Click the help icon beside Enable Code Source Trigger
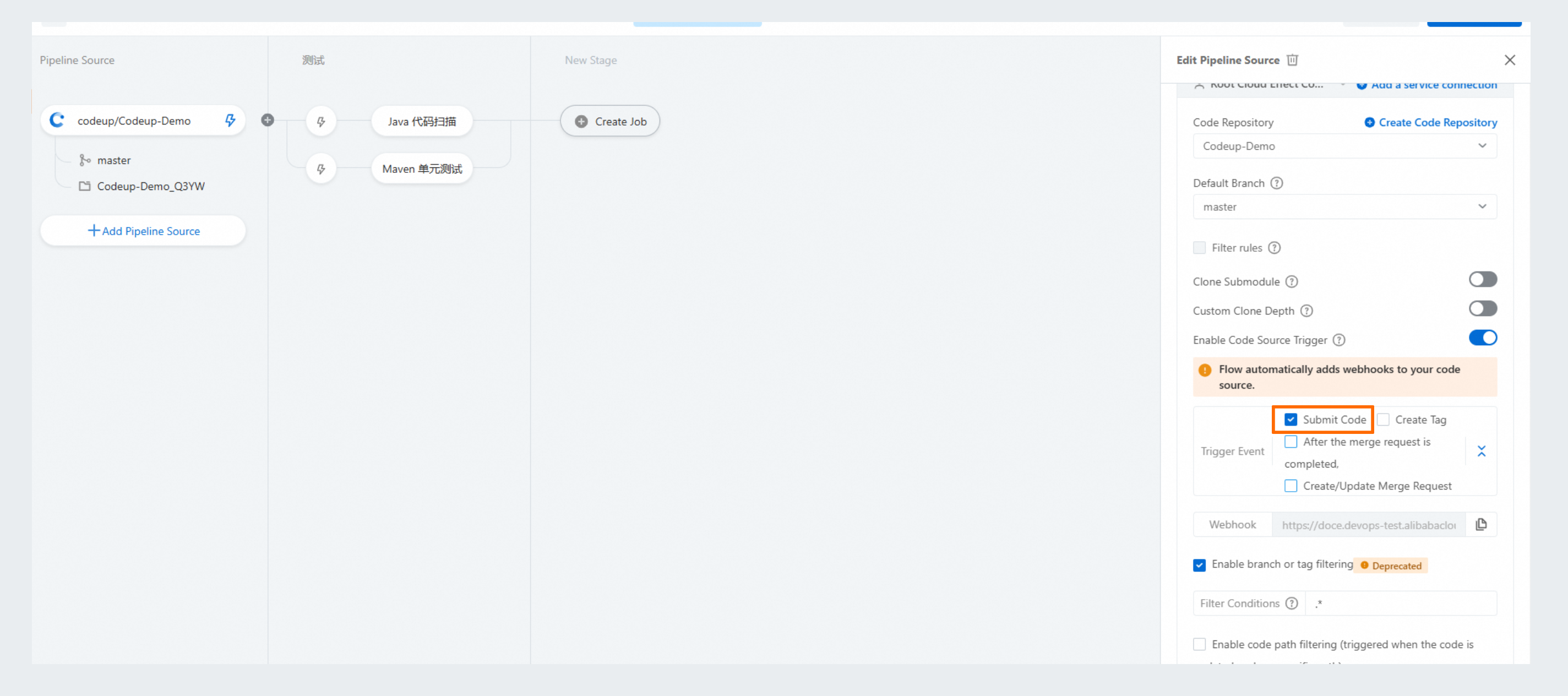Screen dimensions: 1568x696 1338,340
